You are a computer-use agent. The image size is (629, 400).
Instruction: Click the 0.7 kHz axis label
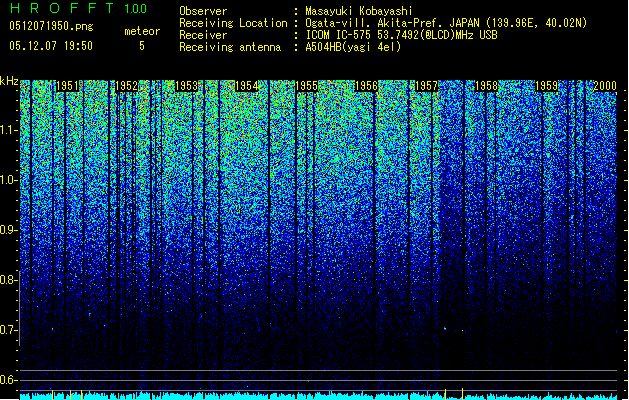(x=8, y=330)
